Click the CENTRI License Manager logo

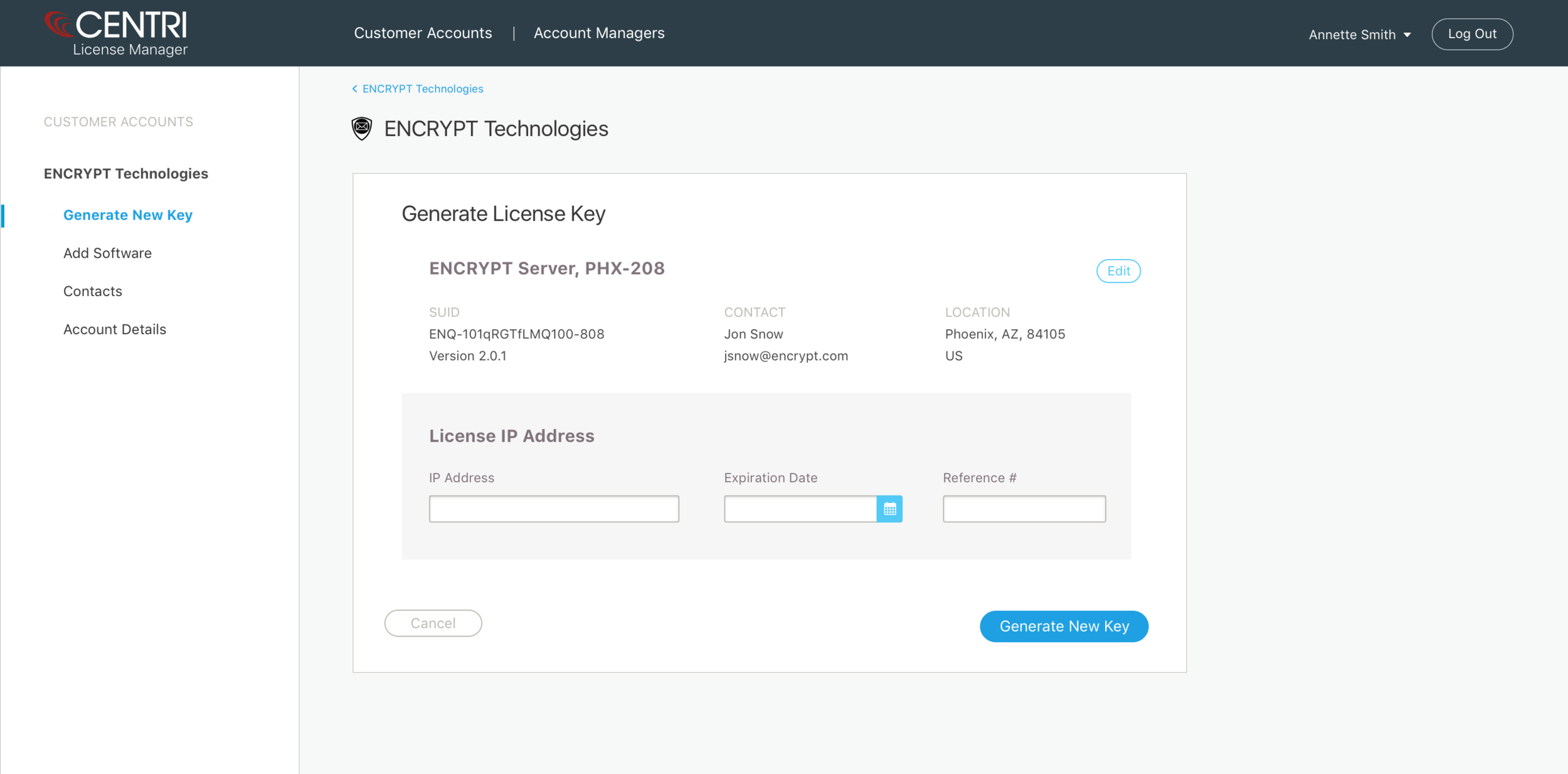pyautogui.click(x=117, y=34)
